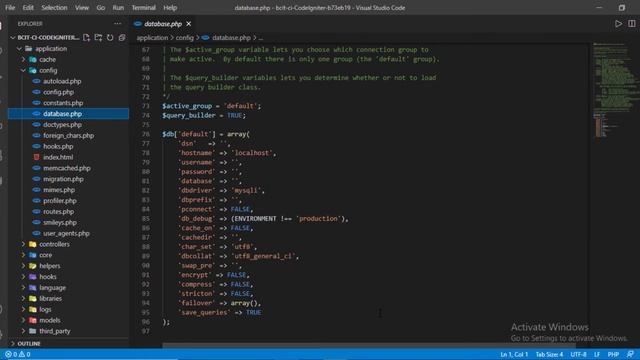Image resolution: width=640 pixels, height=360 pixels.
Task: Place cursor on 'hostname' => 'localhost' line
Action: [227, 153]
